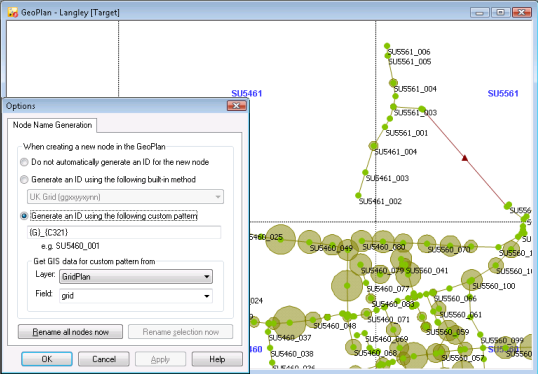538x374 pixels.
Task: Click the SU5560_041 node label
Action: [427, 271]
